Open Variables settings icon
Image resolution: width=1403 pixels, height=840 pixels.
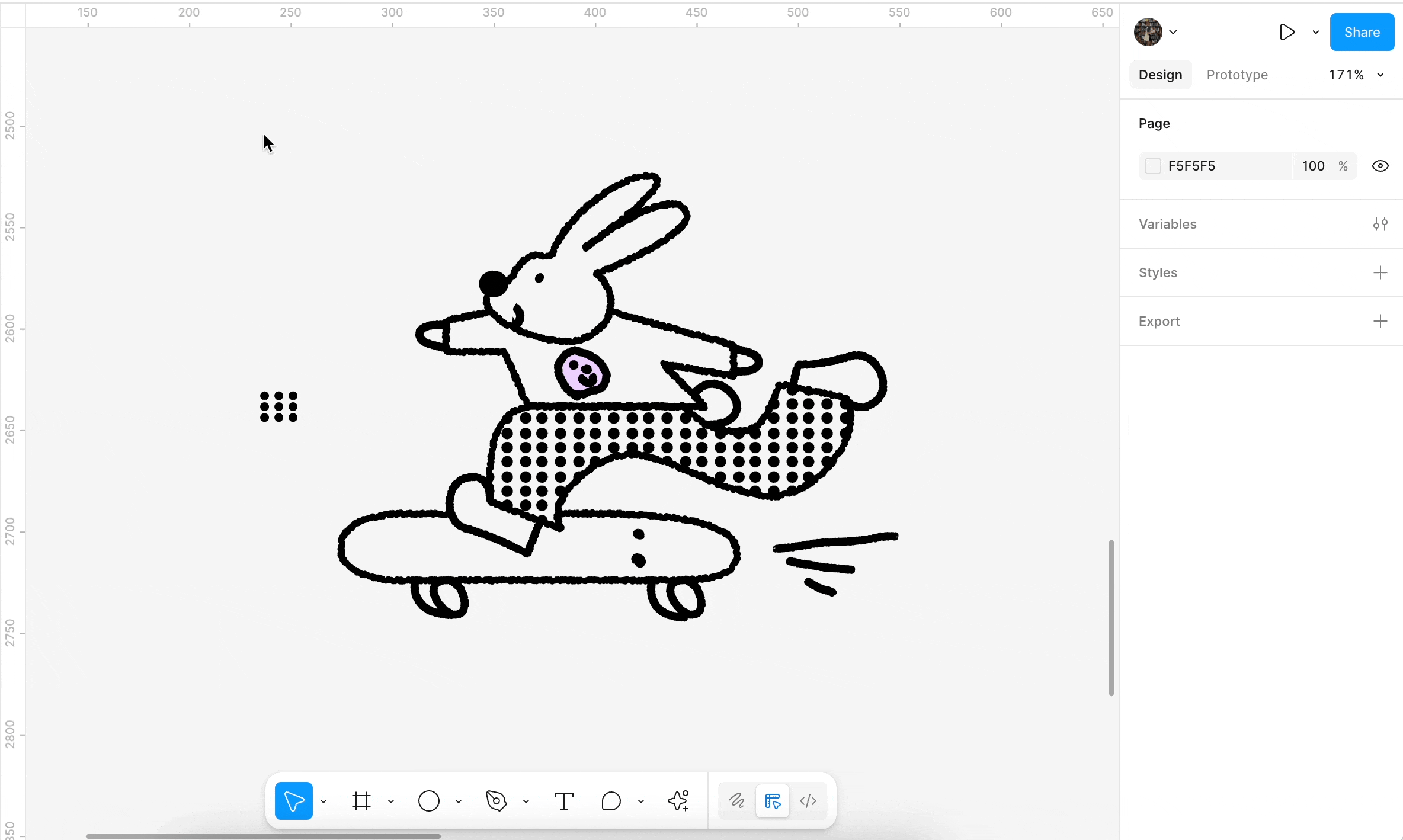tap(1380, 224)
